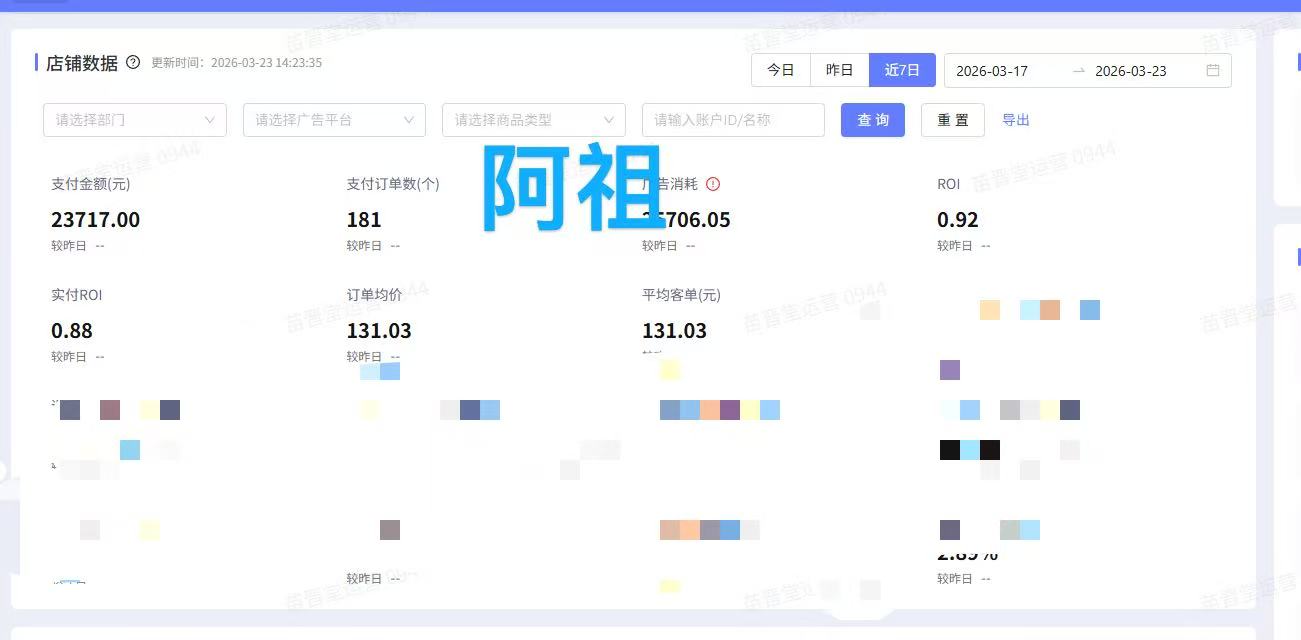Focus the 请输入账户ID/名称 input field
The image size is (1301, 640).
coord(732,120)
